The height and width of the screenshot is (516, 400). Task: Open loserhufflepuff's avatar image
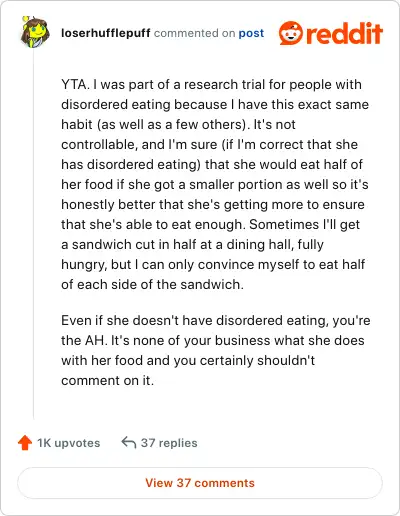35,32
